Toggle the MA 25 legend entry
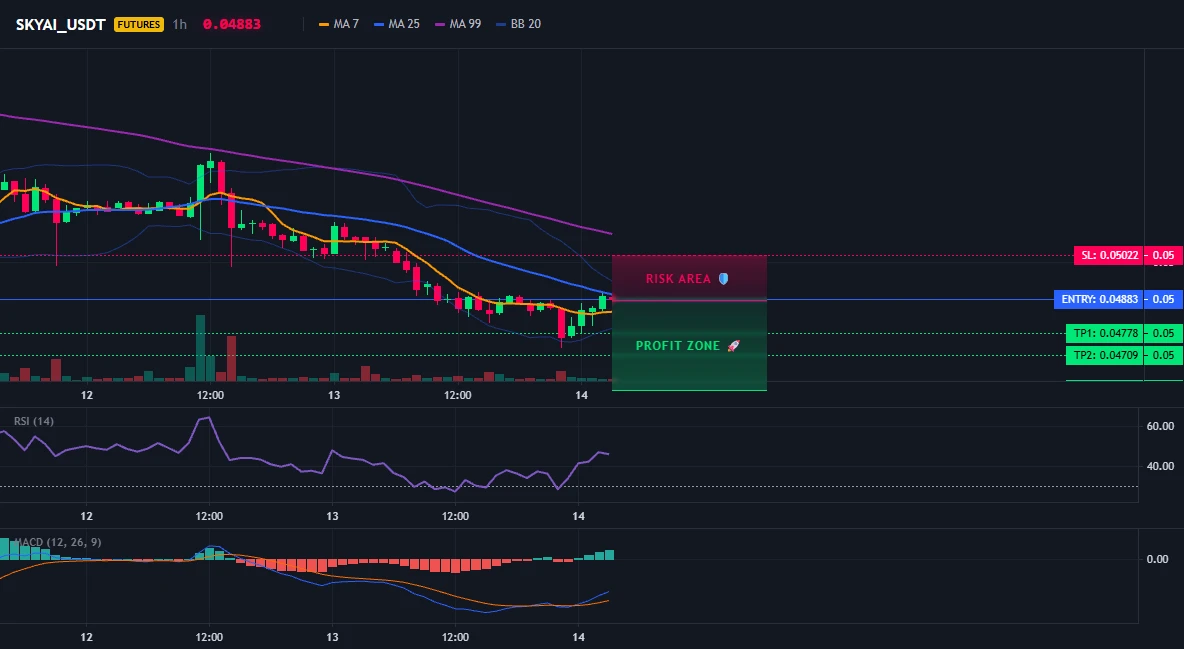The image size is (1184, 649). [396, 24]
